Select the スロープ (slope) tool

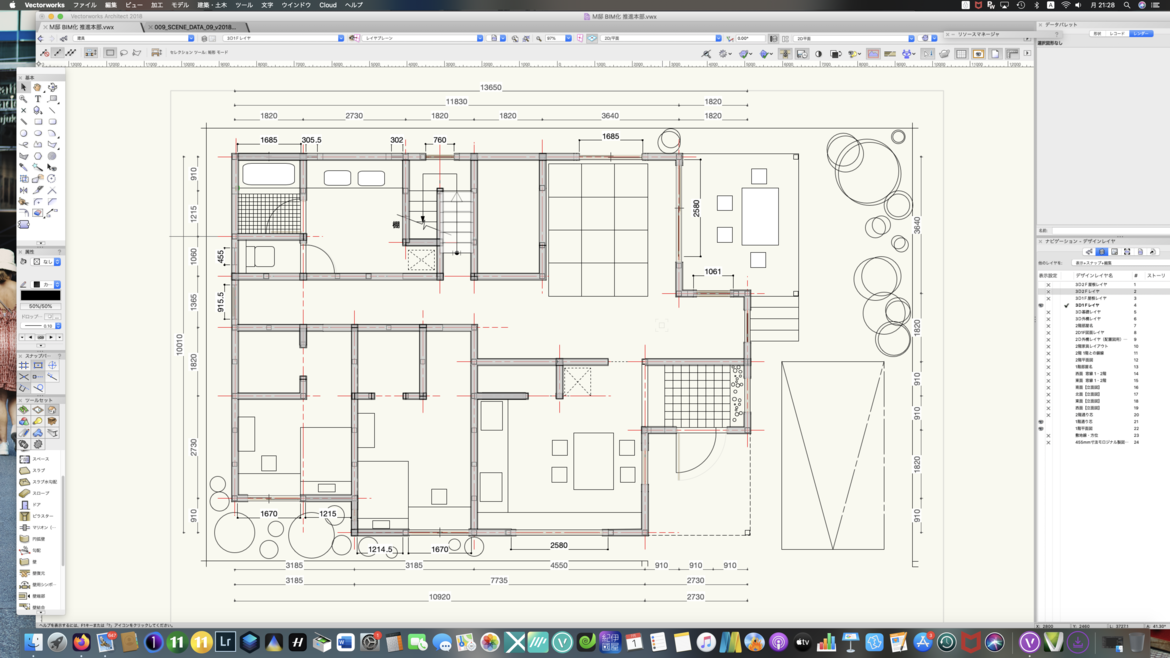(x=39, y=493)
